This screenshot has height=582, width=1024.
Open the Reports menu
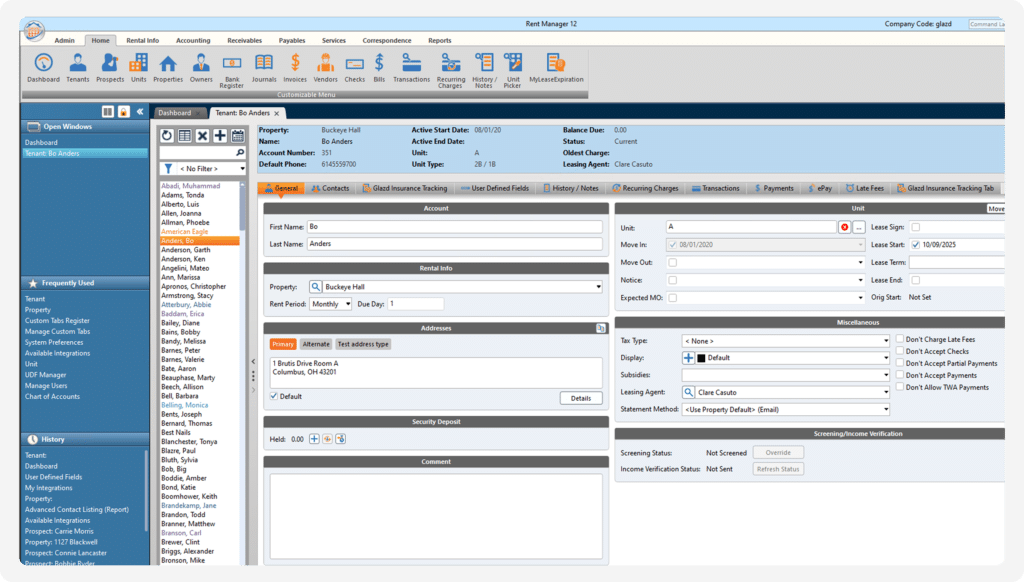[x=440, y=40]
